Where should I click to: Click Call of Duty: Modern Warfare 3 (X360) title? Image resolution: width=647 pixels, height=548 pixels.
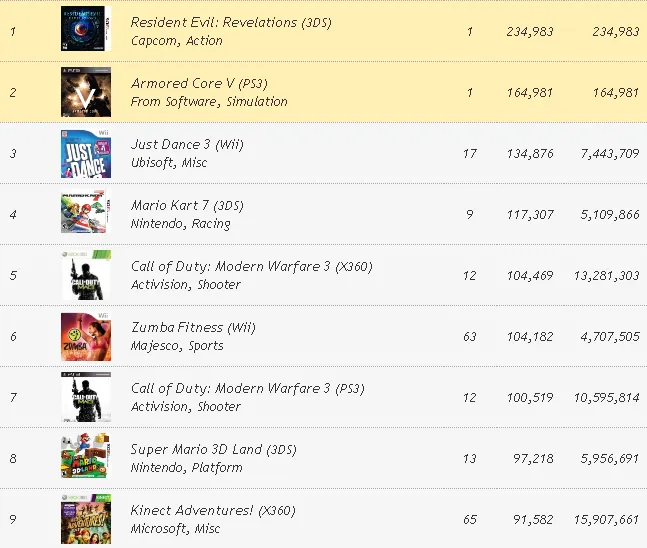point(251,266)
